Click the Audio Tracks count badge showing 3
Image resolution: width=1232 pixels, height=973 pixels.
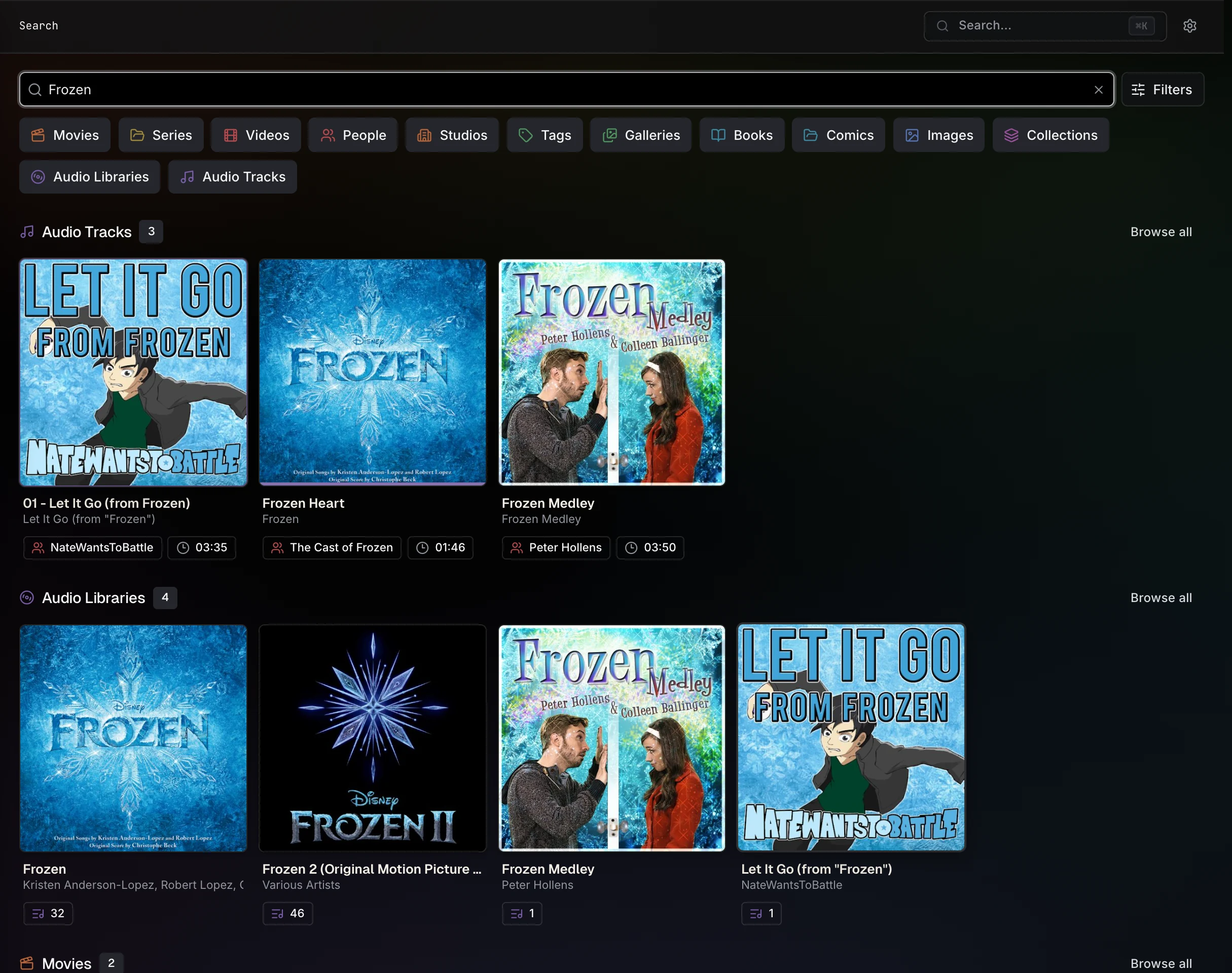[151, 232]
